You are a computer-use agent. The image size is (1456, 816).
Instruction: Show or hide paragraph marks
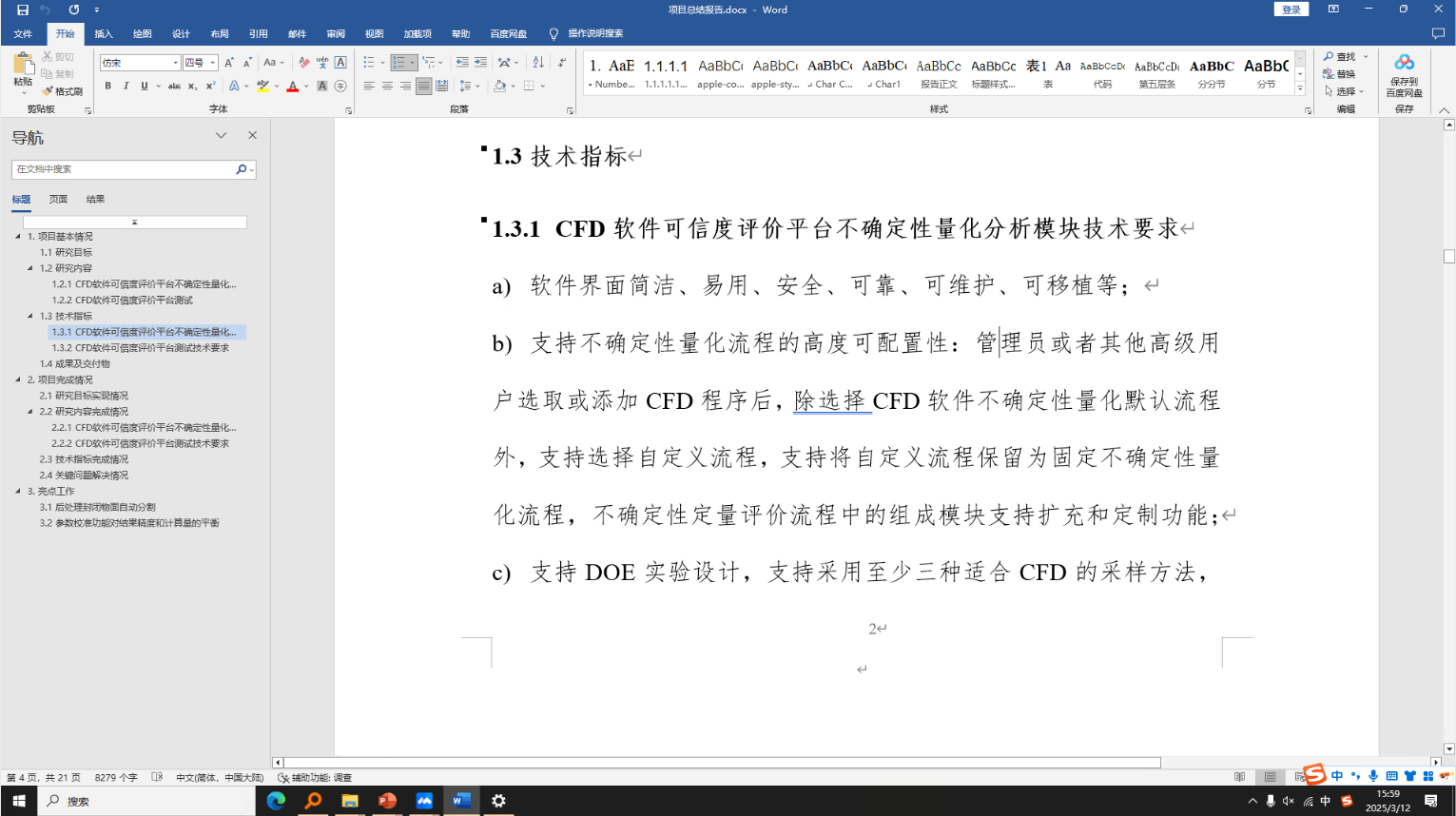tap(562, 63)
